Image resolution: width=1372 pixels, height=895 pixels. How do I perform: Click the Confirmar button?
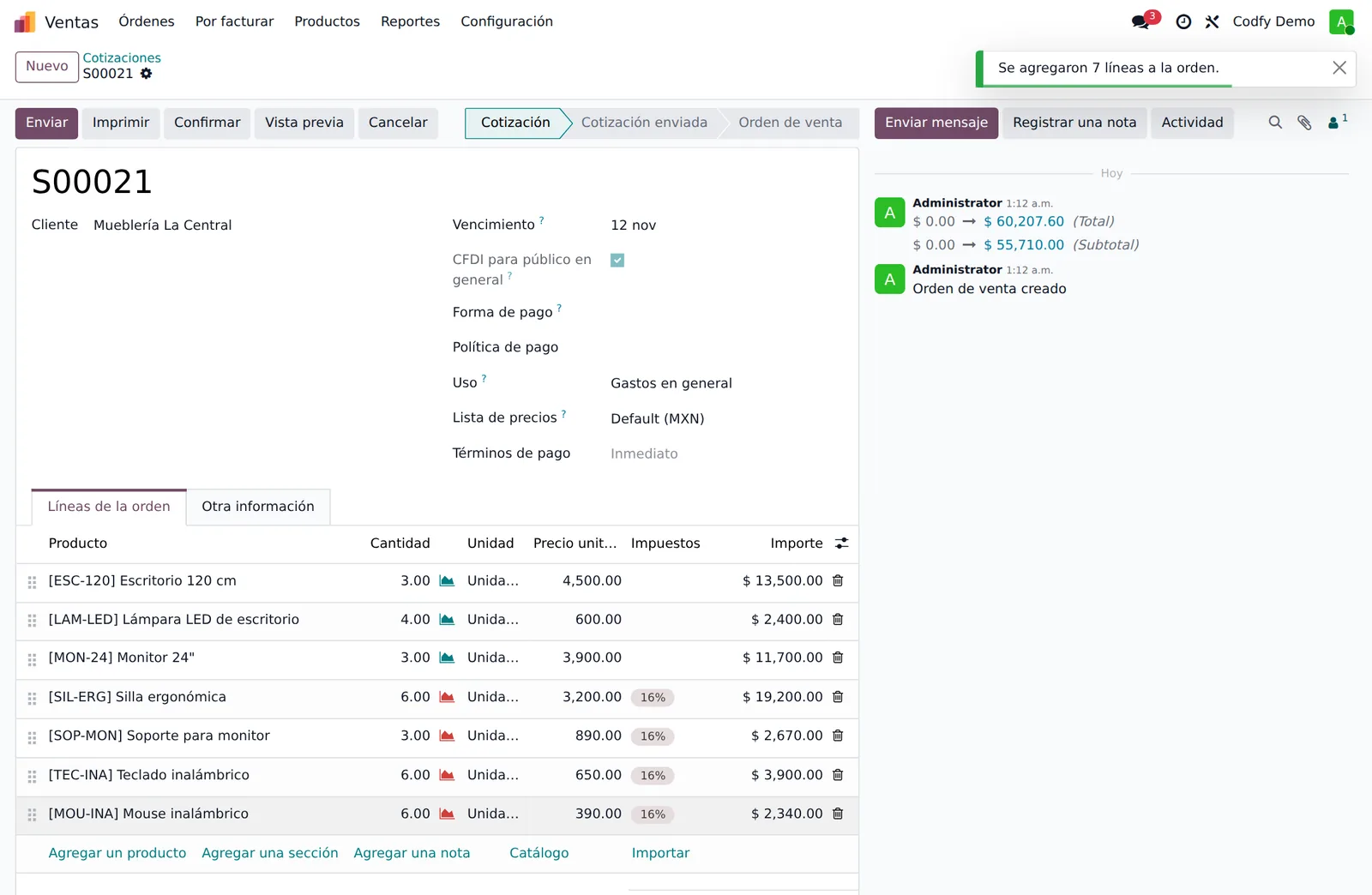tap(208, 123)
